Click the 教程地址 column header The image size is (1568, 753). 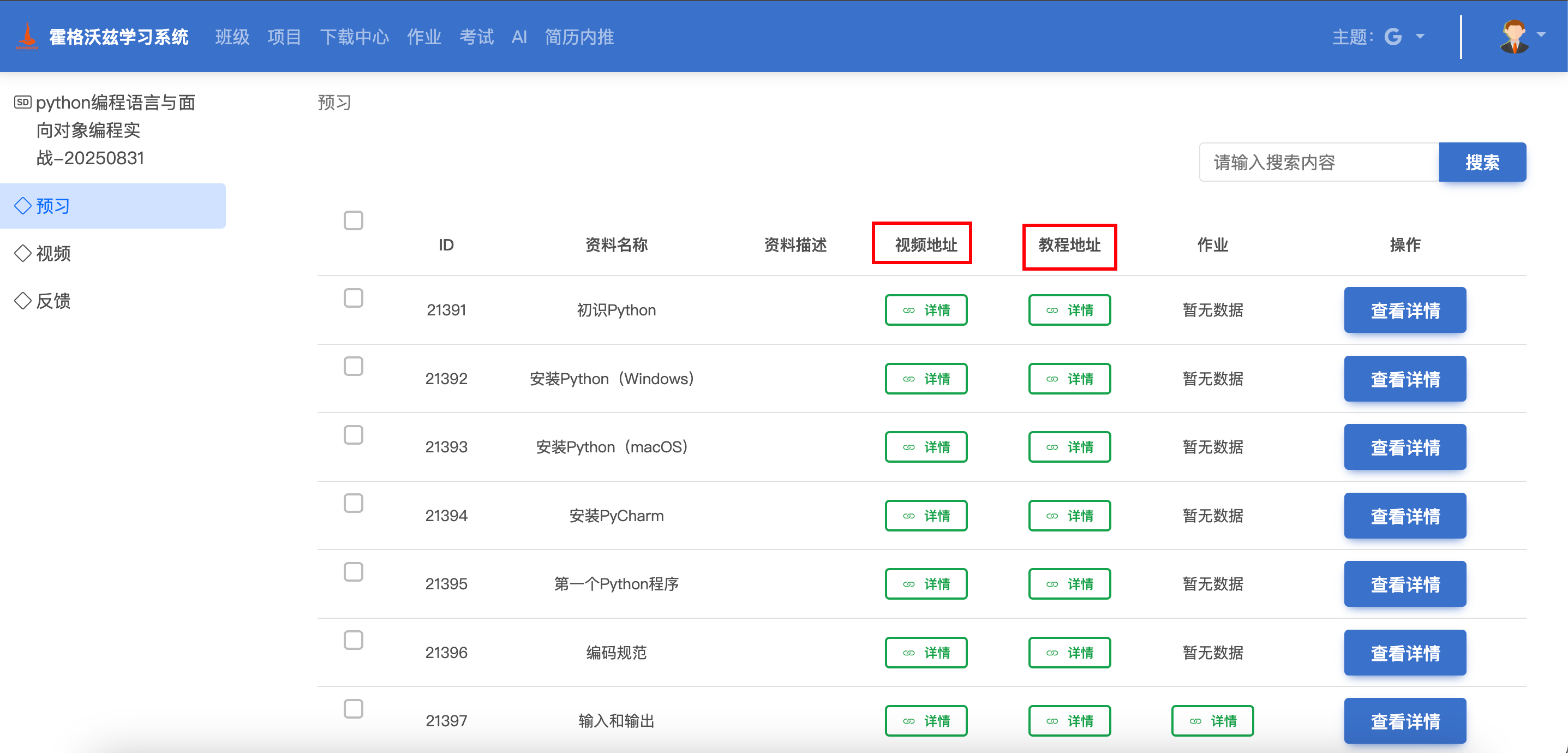click(1069, 244)
